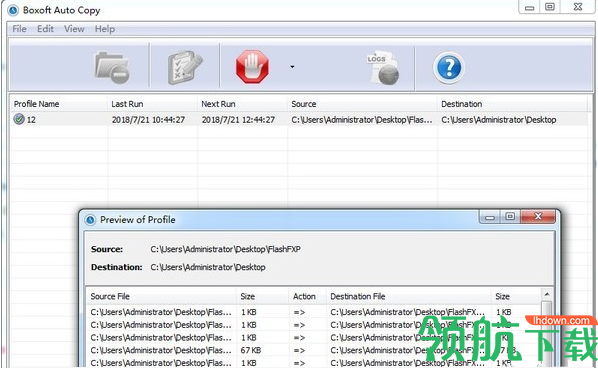Viewport: 598px width, 368px height.
Task: Minimize the Boxoft Auto Copy main window
Action: (529, 7)
